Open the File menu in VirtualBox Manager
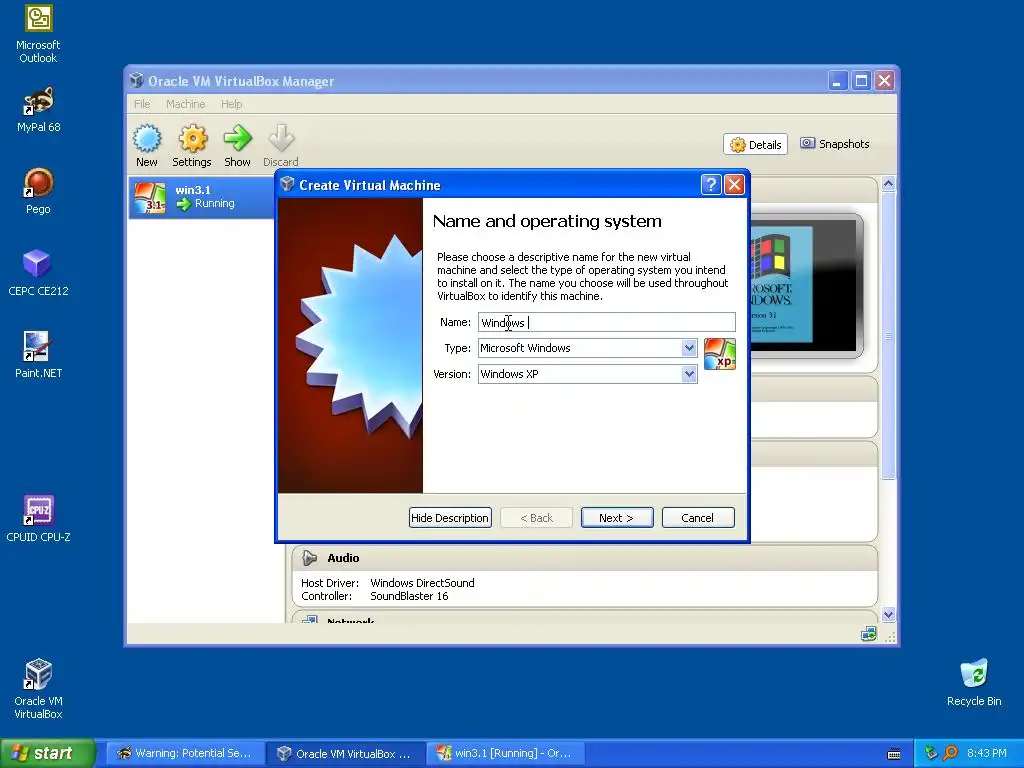This screenshot has width=1024, height=768. (x=142, y=104)
